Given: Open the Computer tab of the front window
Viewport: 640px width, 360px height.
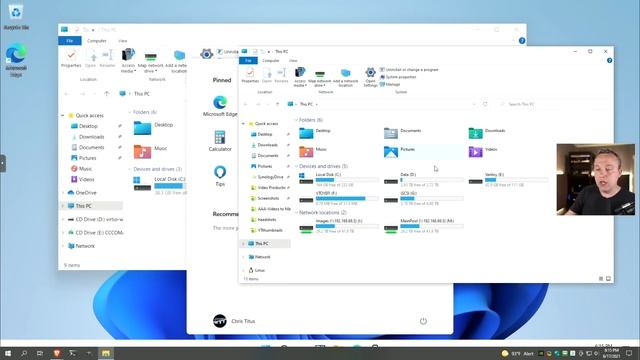Looking at the screenshot, I should (x=271, y=61).
